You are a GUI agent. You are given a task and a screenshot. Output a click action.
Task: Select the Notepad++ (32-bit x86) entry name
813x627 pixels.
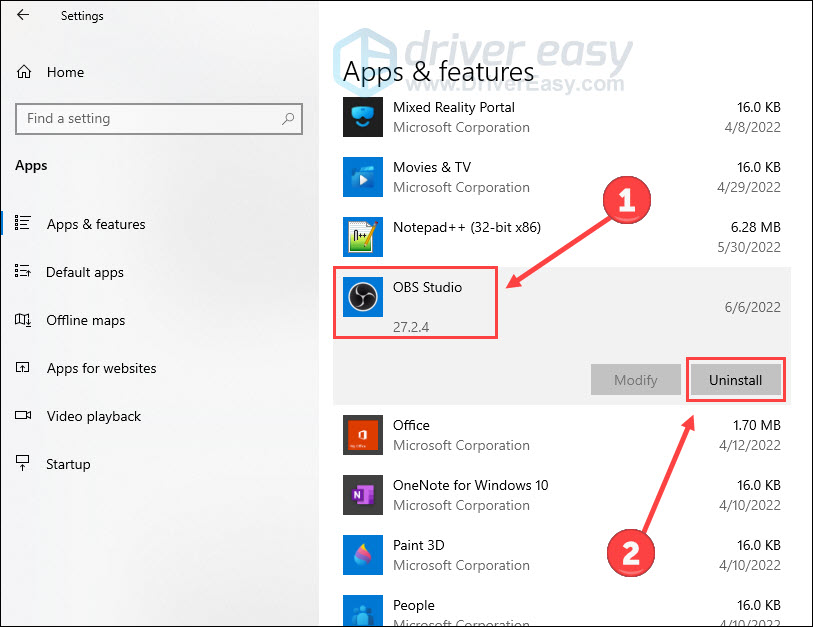(467, 227)
